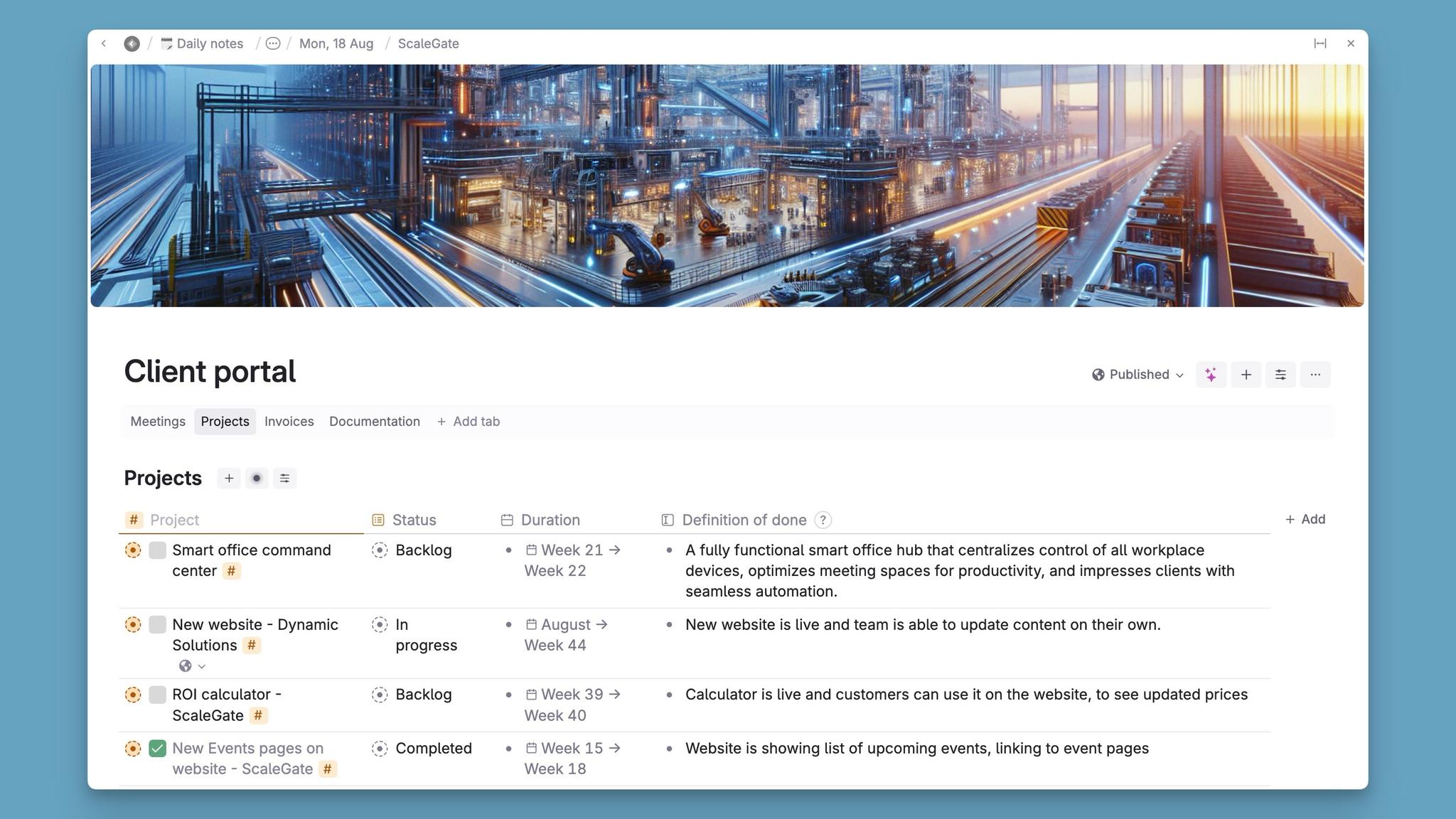
Task: Close the page with X button
Action: [x=1351, y=43]
